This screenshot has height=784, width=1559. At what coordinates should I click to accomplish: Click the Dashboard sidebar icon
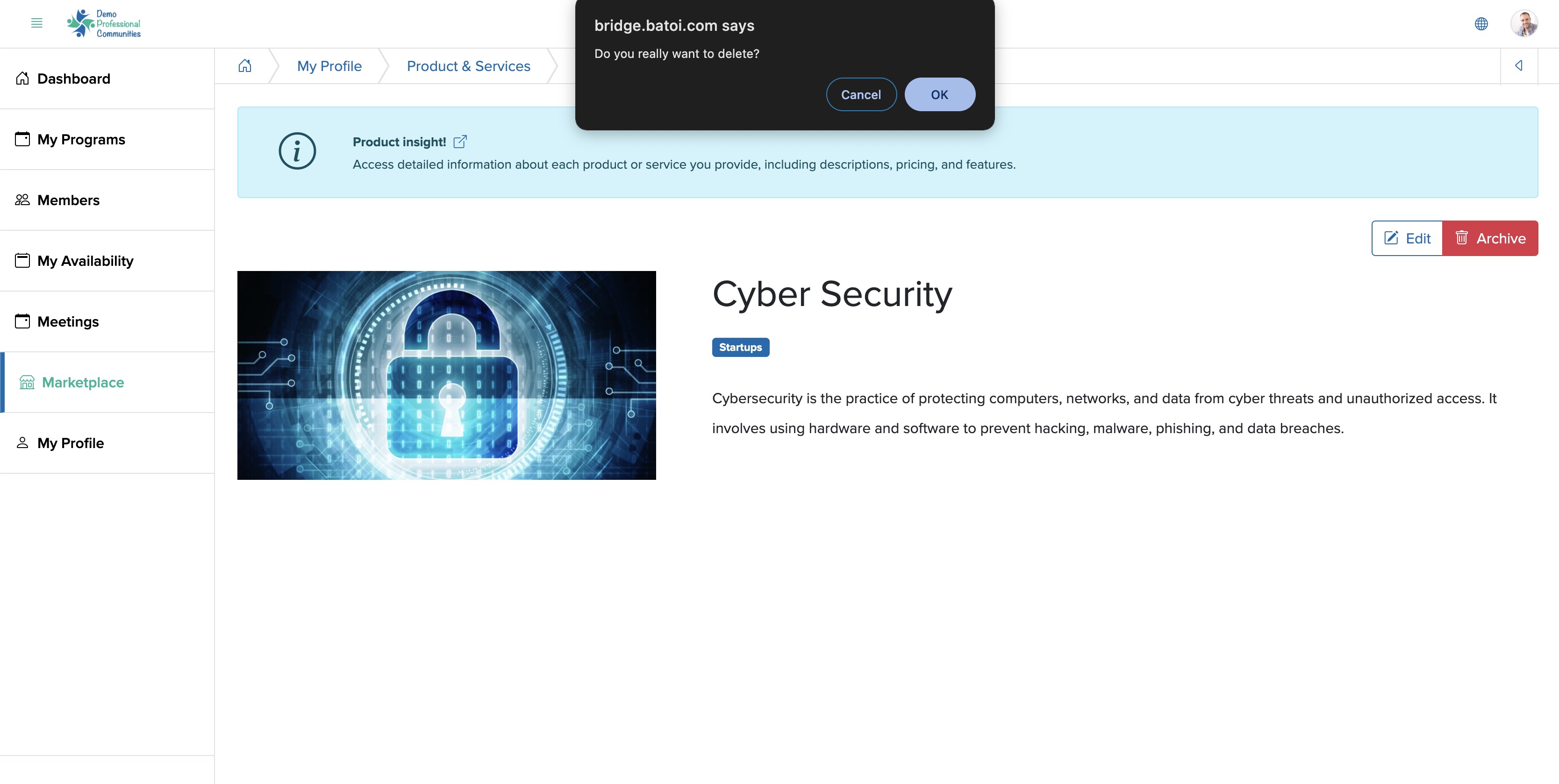coord(22,77)
